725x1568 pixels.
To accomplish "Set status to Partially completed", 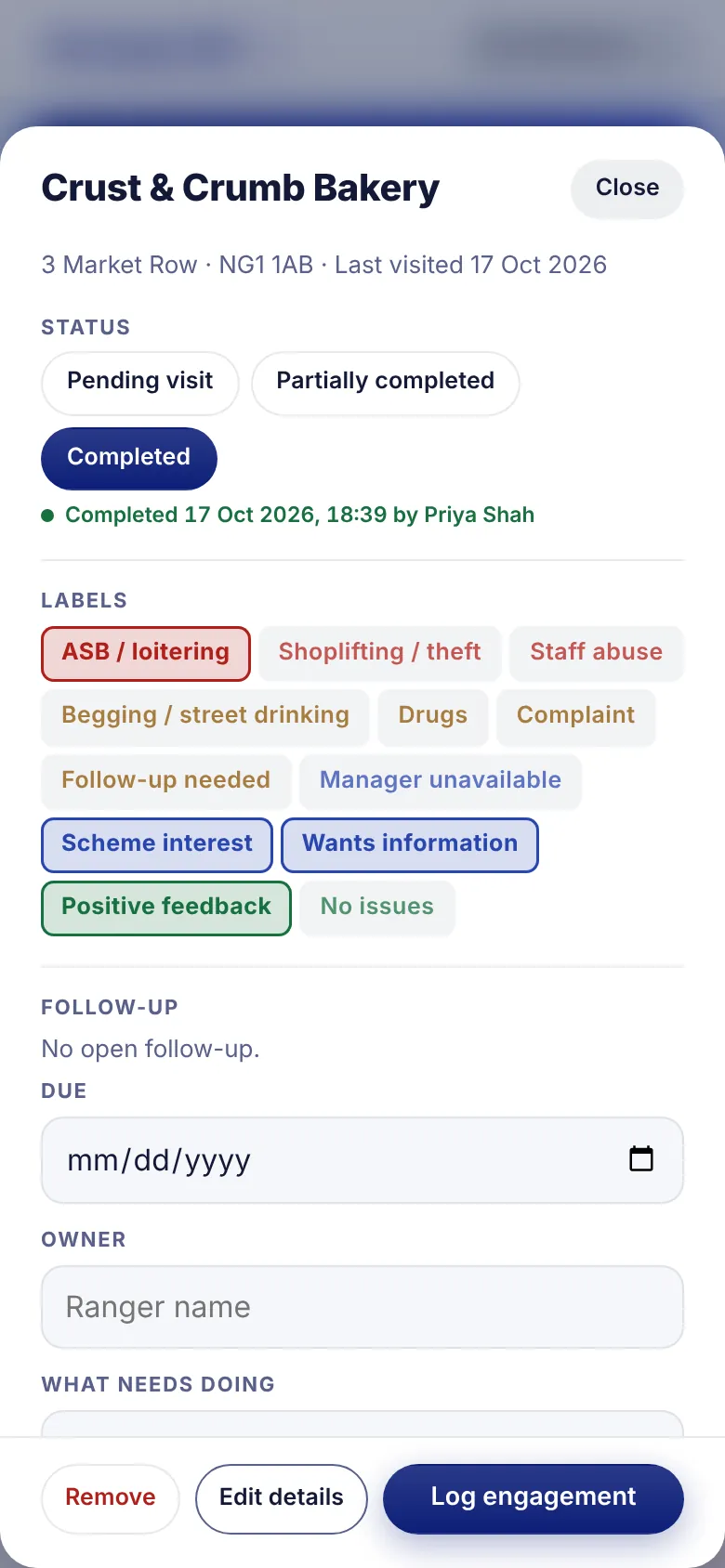I will pyautogui.click(x=386, y=382).
